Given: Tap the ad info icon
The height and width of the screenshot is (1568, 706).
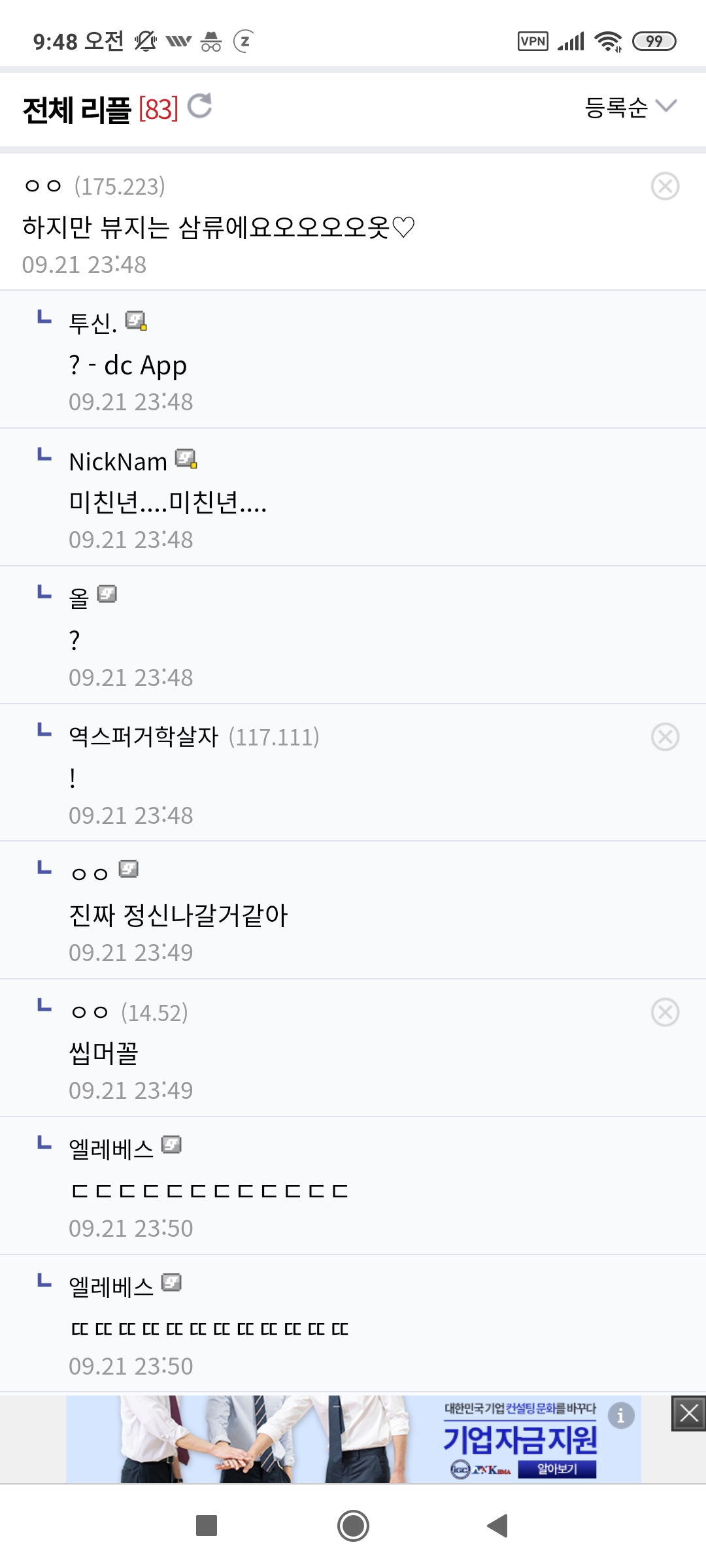Looking at the screenshot, I should click(620, 1416).
